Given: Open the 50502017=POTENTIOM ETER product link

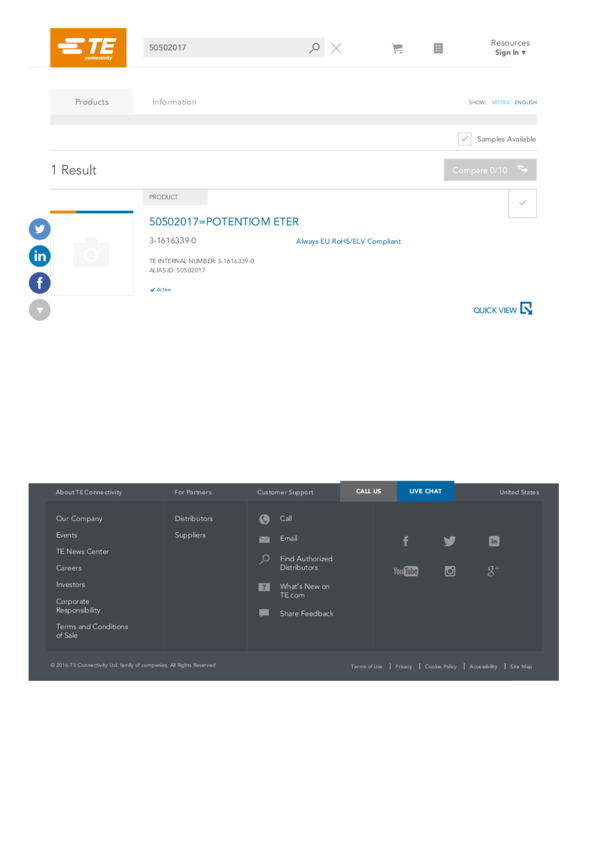Looking at the screenshot, I should [x=224, y=222].
